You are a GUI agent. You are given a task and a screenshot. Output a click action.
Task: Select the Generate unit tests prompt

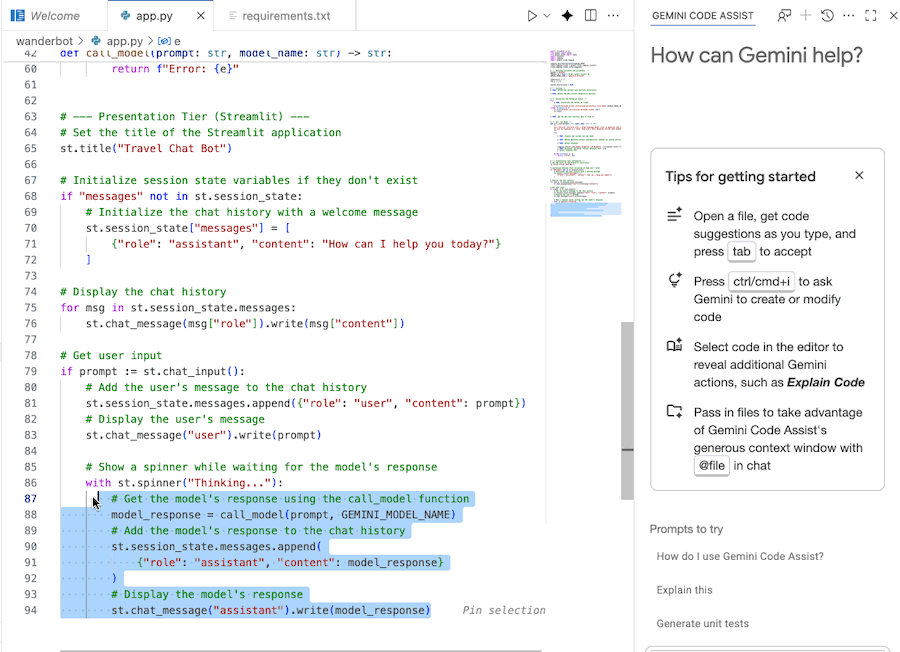point(701,622)
